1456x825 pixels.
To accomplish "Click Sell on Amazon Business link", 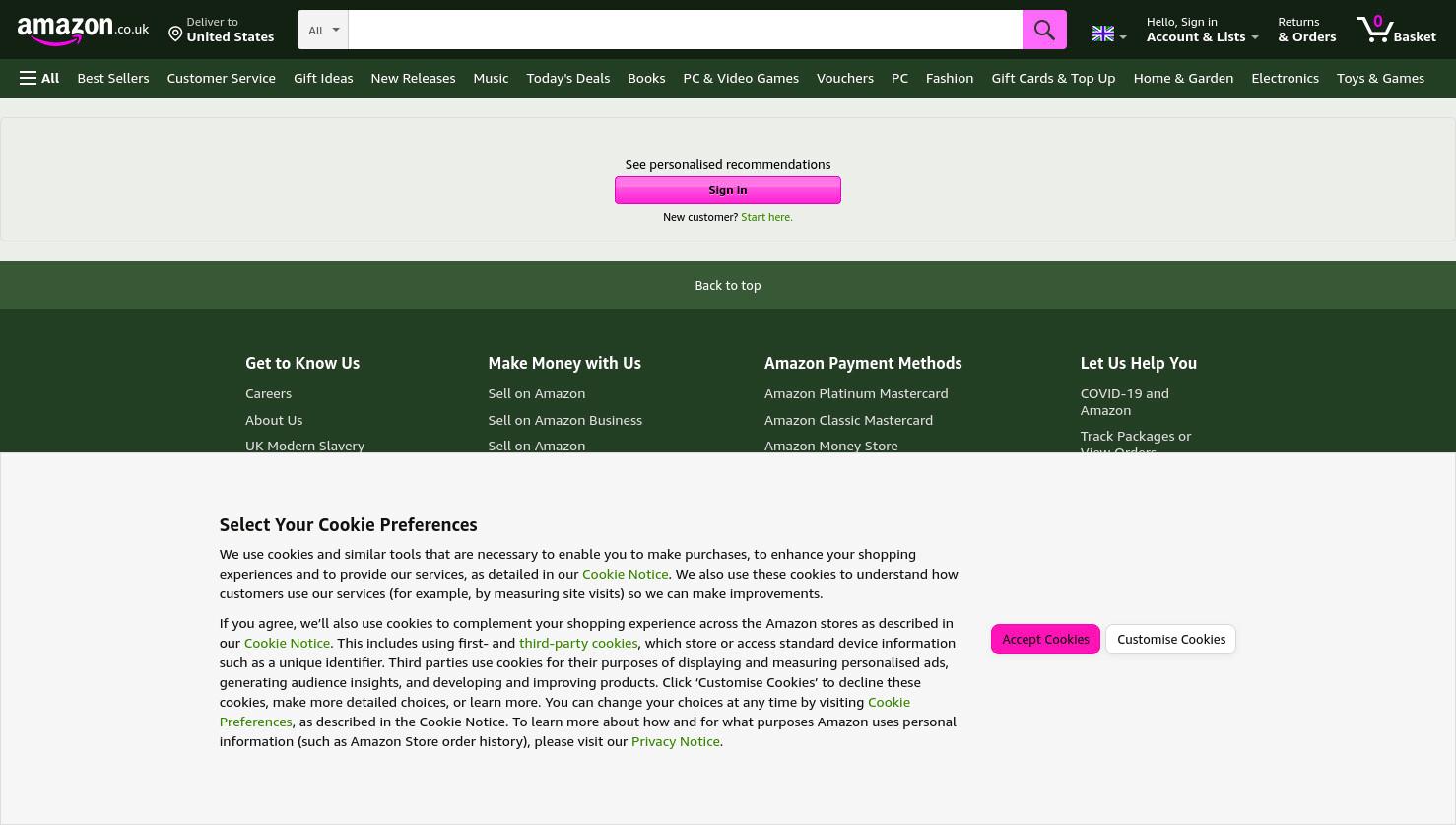I will coord(564,420).
